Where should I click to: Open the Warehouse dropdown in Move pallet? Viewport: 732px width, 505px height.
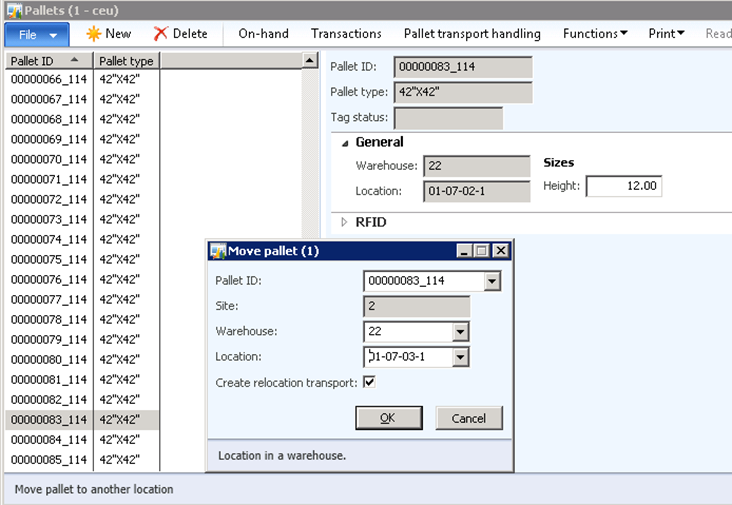pyautogui.click(x=460, y=332)
